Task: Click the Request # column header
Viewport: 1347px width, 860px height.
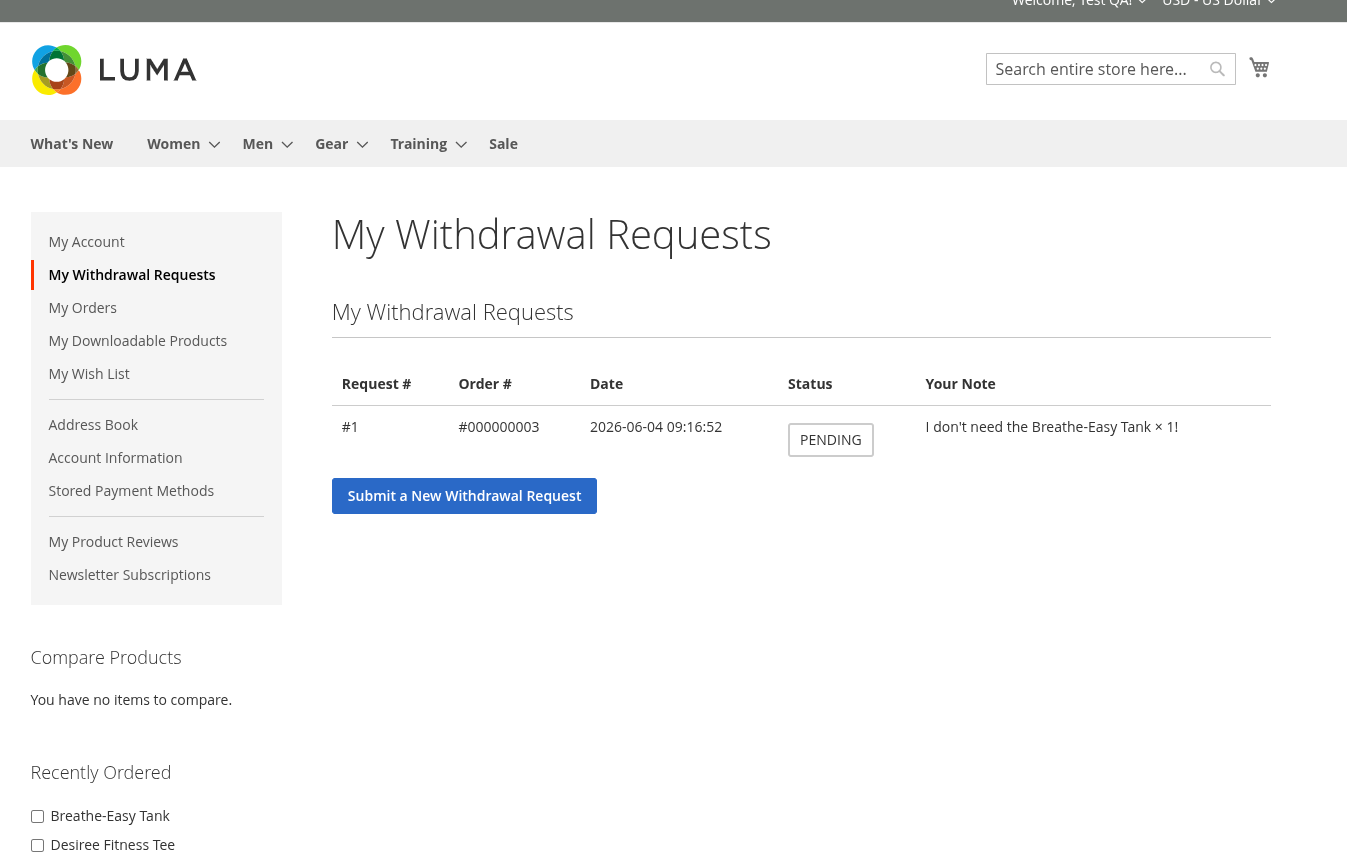Action: [x=376, y=384]
